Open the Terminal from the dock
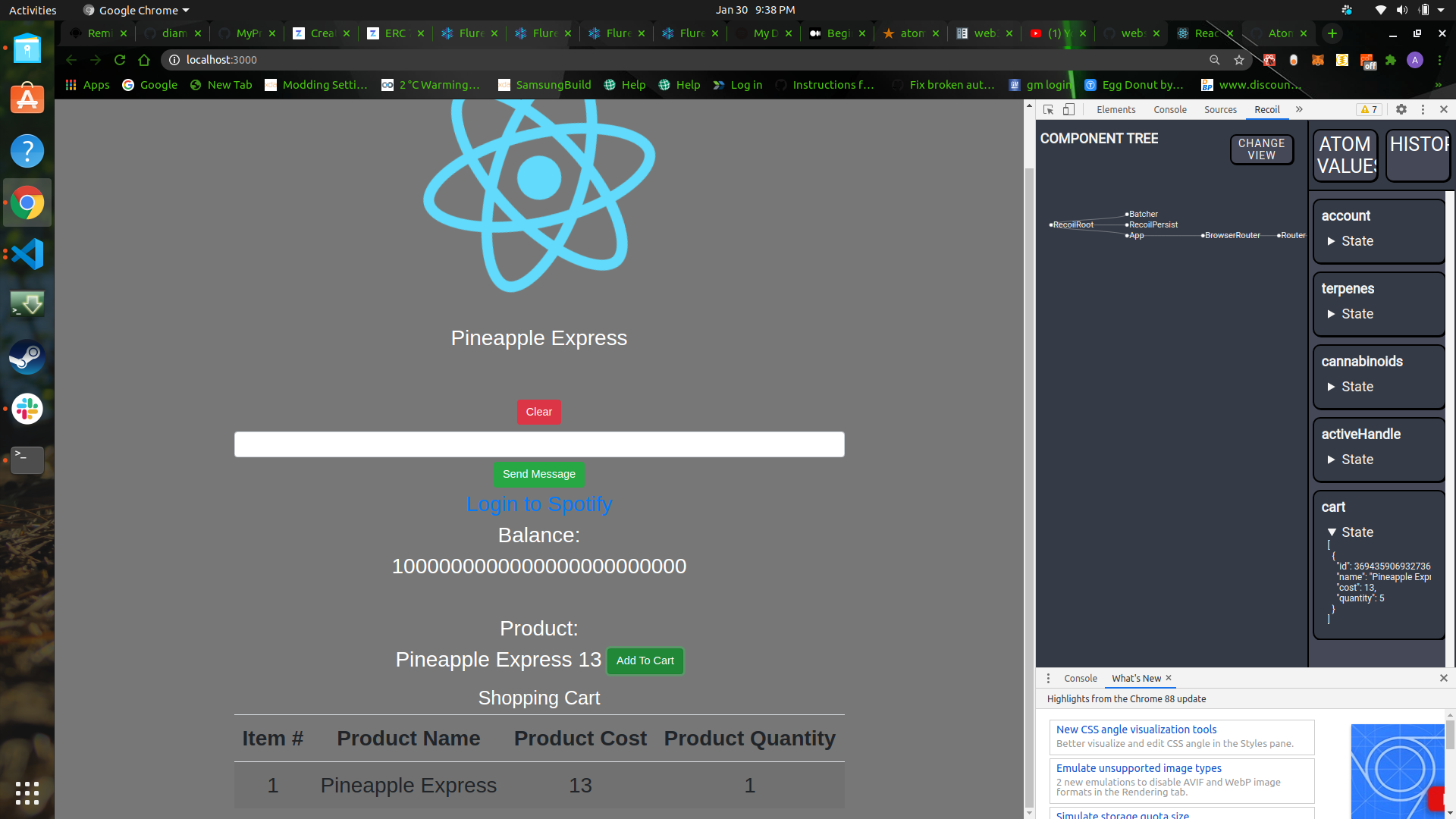 click(x=27, y=460)
